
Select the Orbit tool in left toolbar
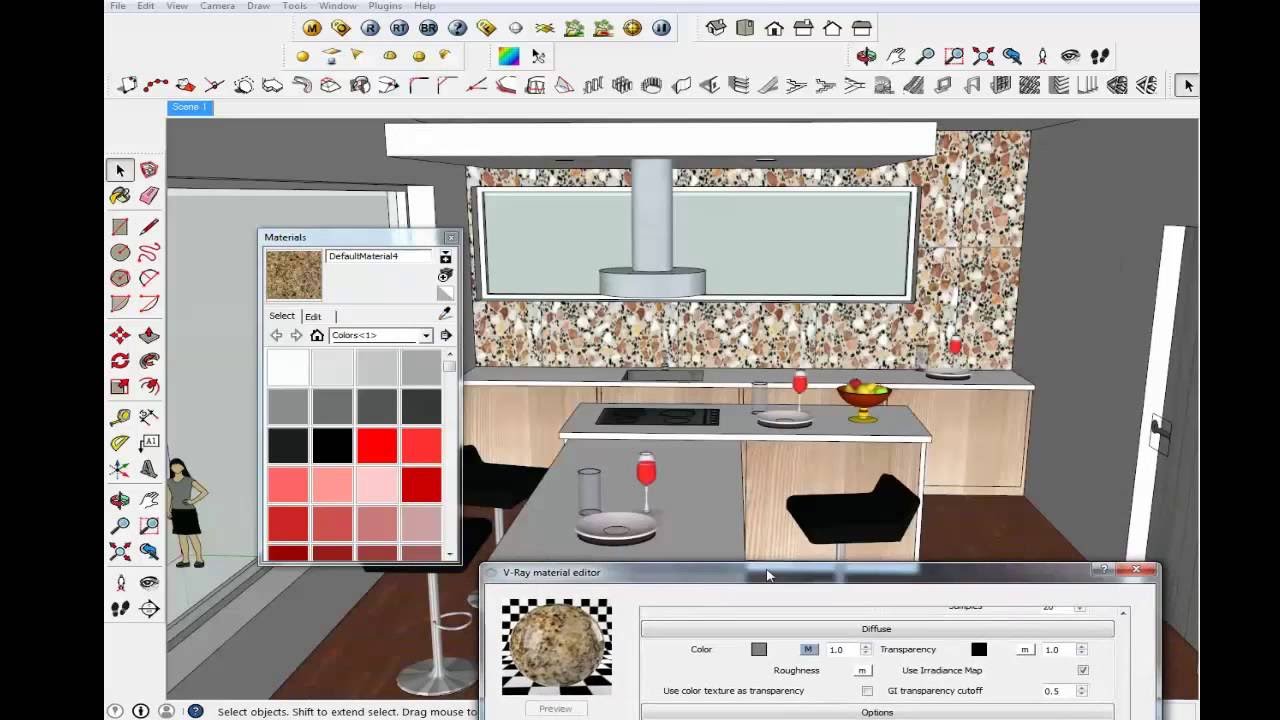(120, 499)
